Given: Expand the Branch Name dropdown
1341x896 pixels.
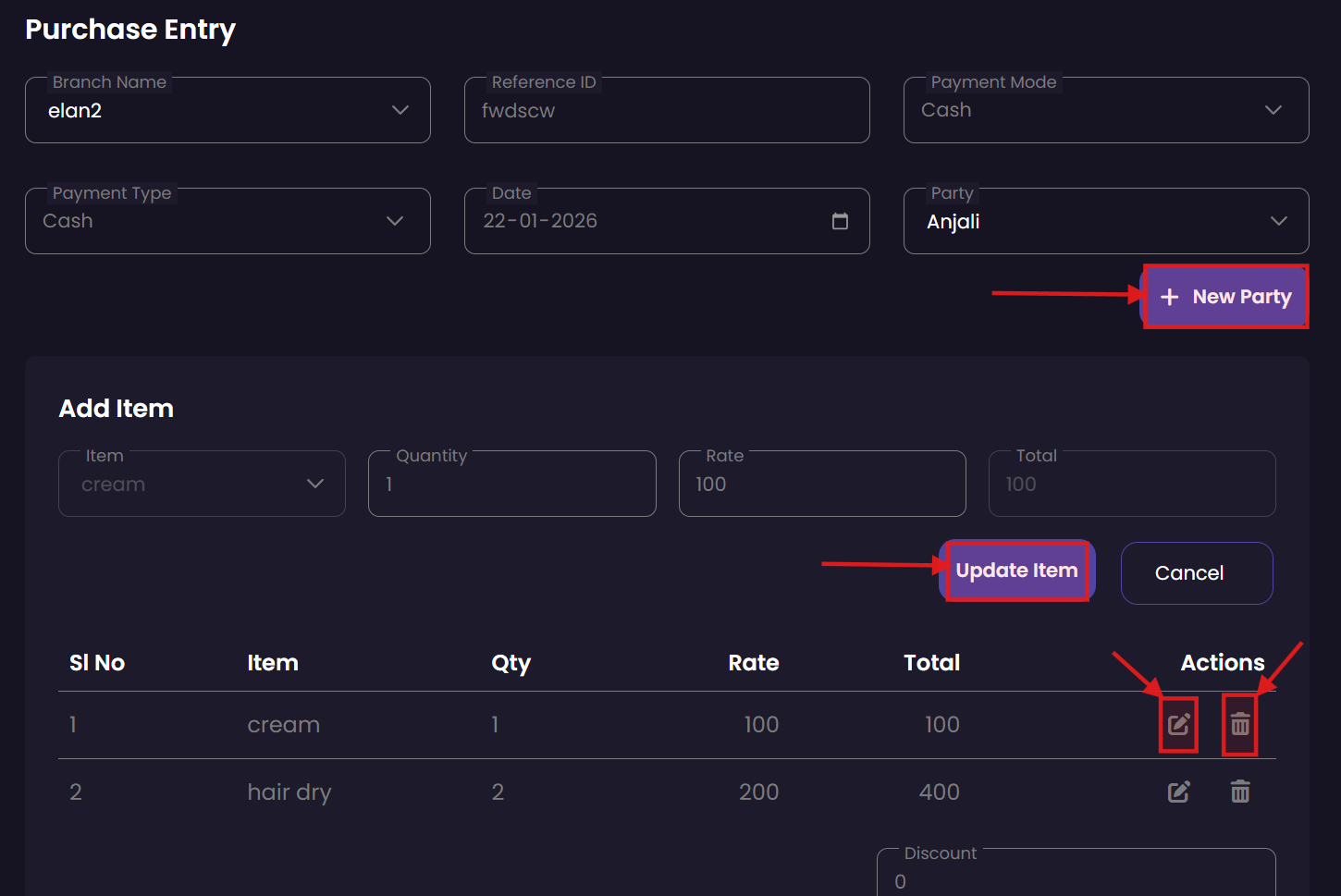Looking at the screenshot, I should [x=400, y=110].
